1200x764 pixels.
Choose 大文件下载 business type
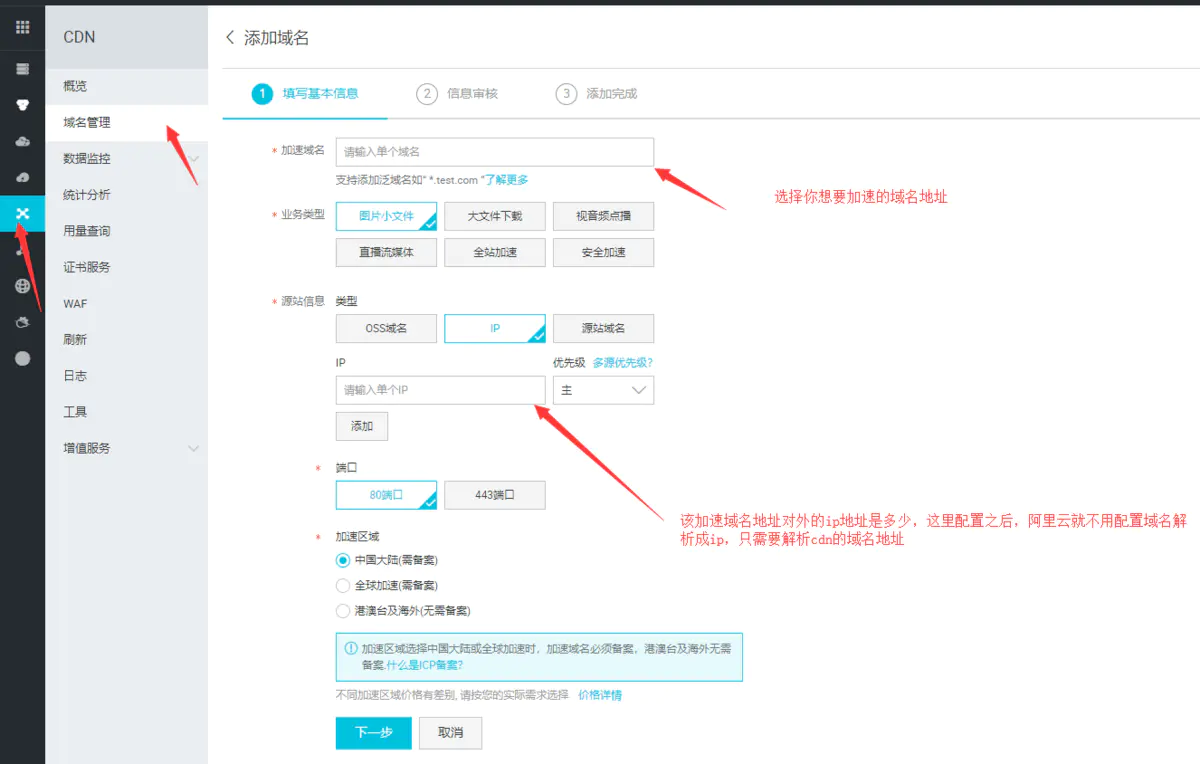click(494, 216)
